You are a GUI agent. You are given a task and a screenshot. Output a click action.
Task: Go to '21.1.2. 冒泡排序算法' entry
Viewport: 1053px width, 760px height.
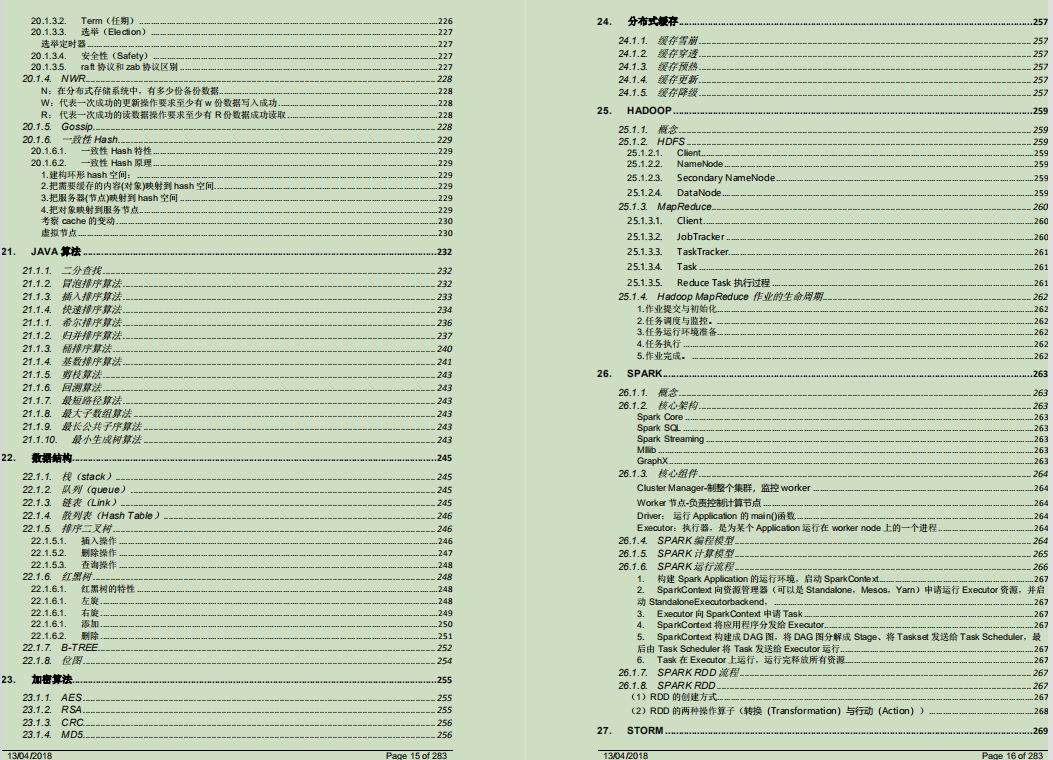pyautogui.click(x=237, y=283)
